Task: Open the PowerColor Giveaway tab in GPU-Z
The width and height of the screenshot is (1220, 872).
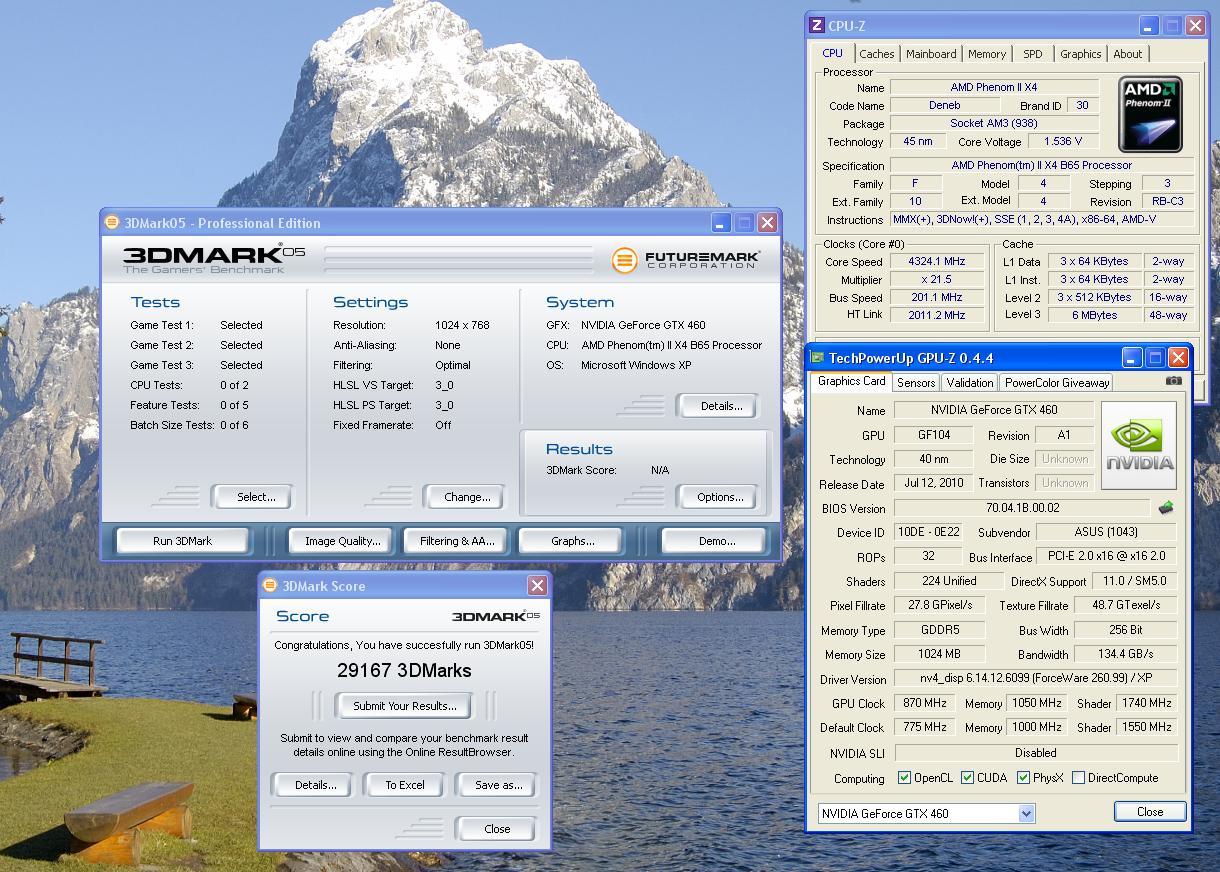Action: [1057, 383]
